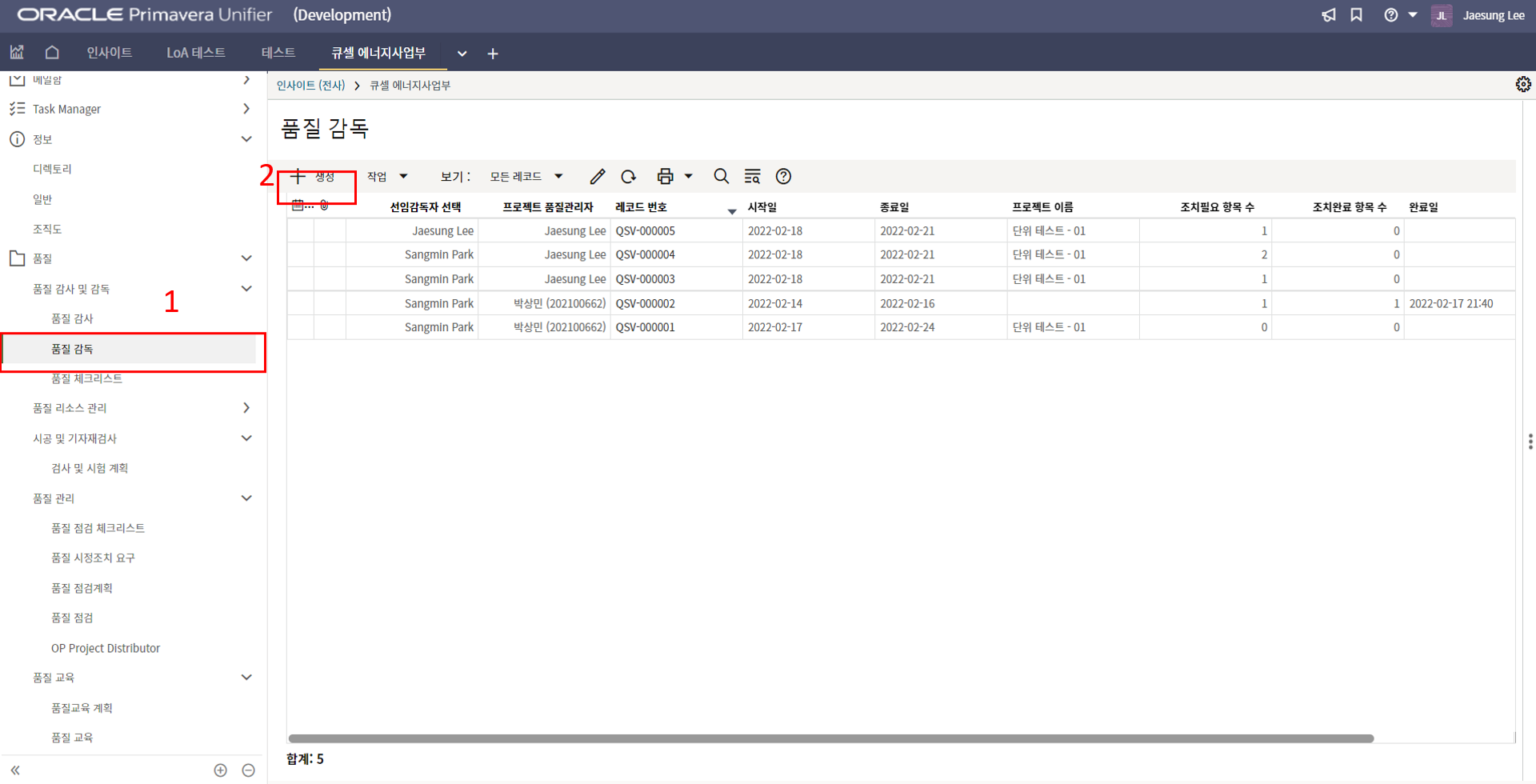Click the horizontal scrollbar below the table
This screenshot has width=1536, height=784.
830,738
